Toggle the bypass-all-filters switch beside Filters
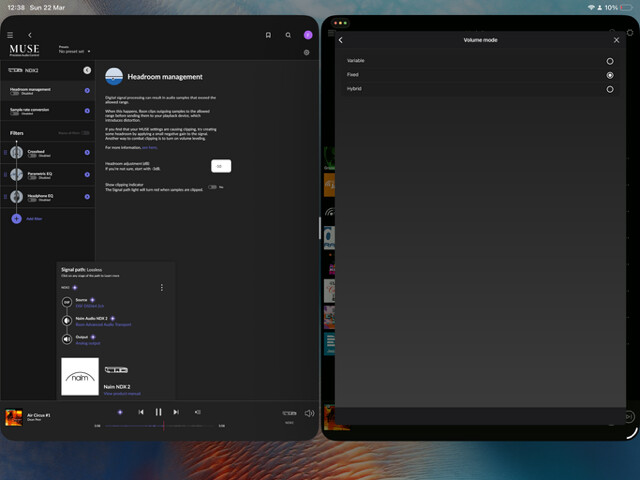Image resolution: width=640 pixels, height=480 pixels. click(x=85, y=133)
